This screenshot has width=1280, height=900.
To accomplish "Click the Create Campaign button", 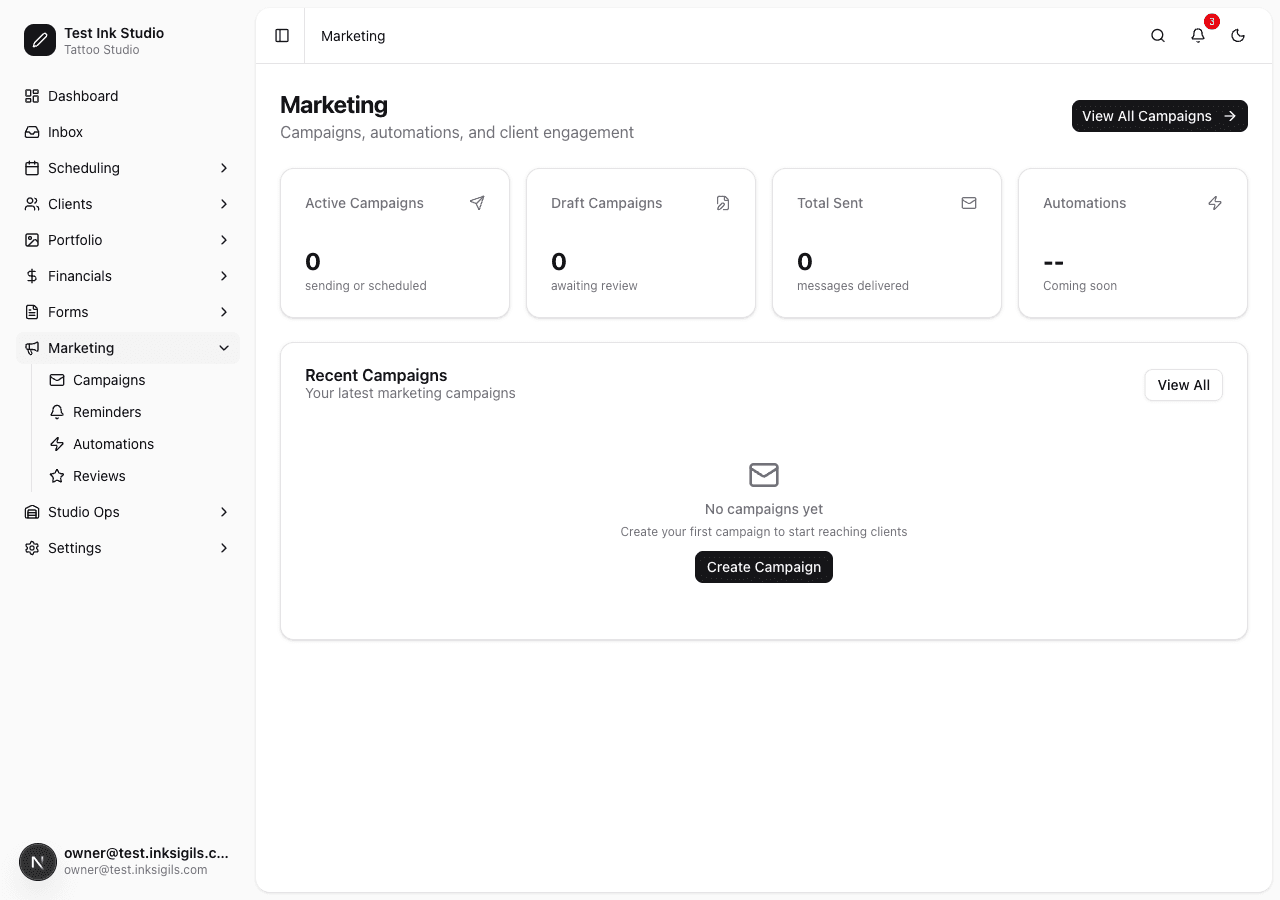I will point(763,567).
